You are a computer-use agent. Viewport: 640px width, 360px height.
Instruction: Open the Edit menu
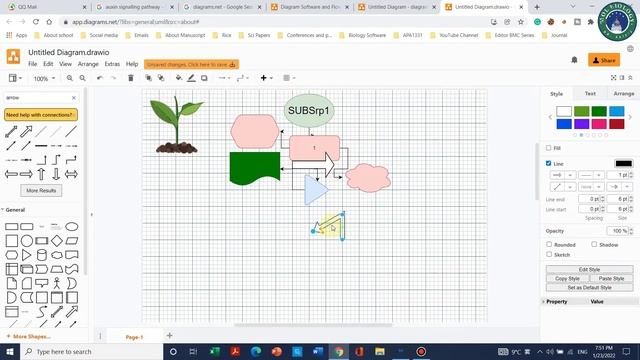[48, 64]
